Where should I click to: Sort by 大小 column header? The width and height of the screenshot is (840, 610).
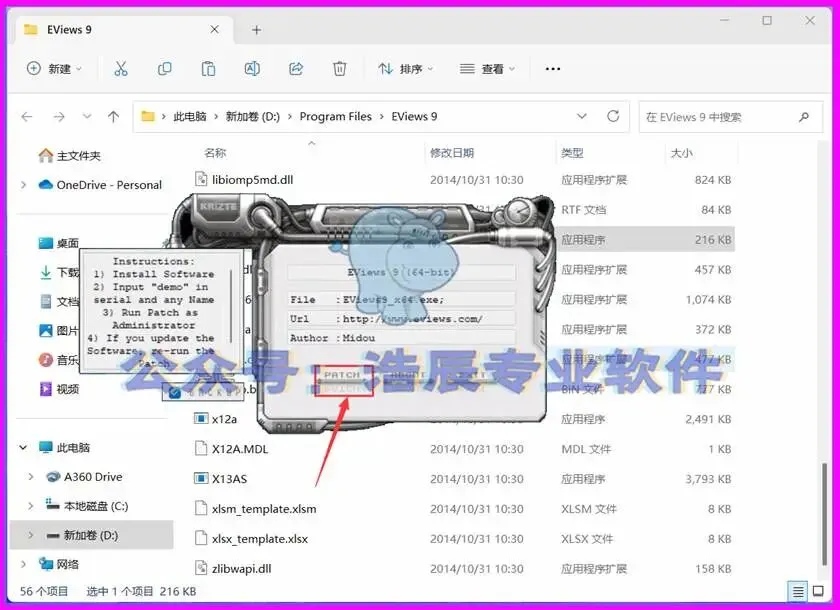point(681,153)
